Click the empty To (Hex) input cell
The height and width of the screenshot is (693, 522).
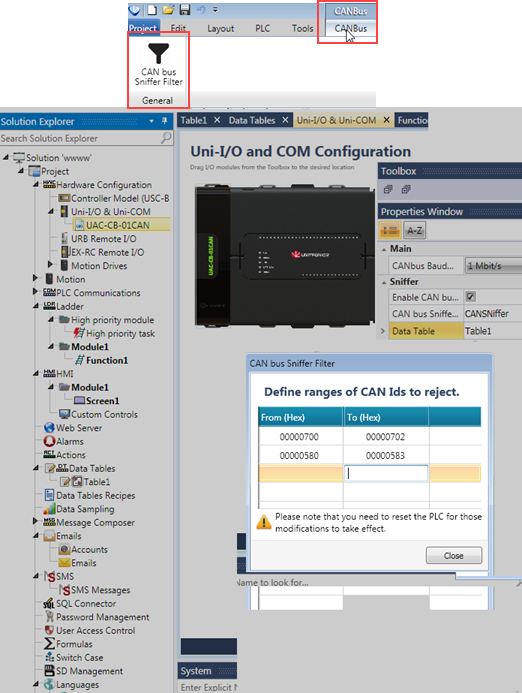[386, 473]
